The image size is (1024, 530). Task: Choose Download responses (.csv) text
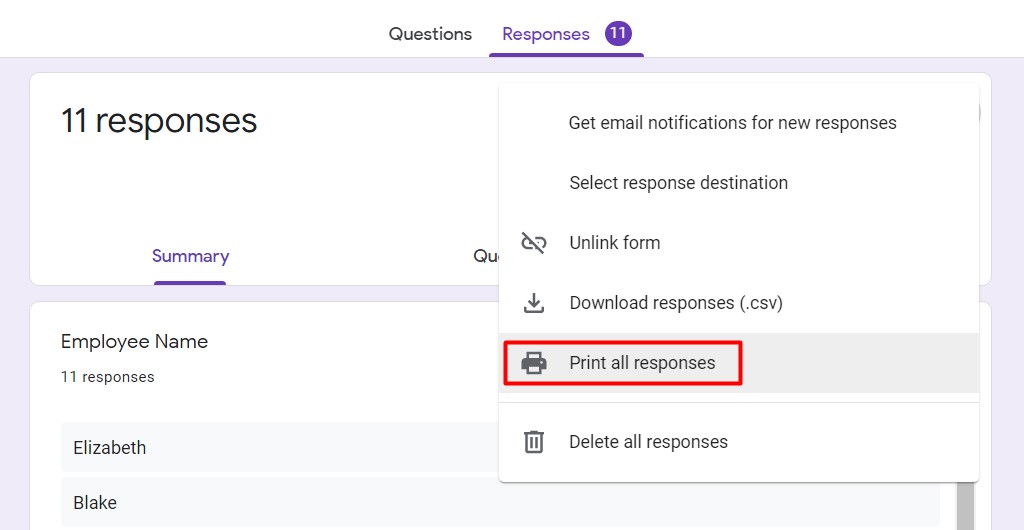[675, 303]
